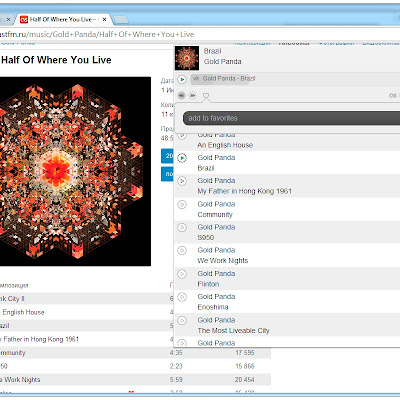Click the Half Of Where You Live heading
Viewport: 400px width, 400px height.
coord(56,60)
